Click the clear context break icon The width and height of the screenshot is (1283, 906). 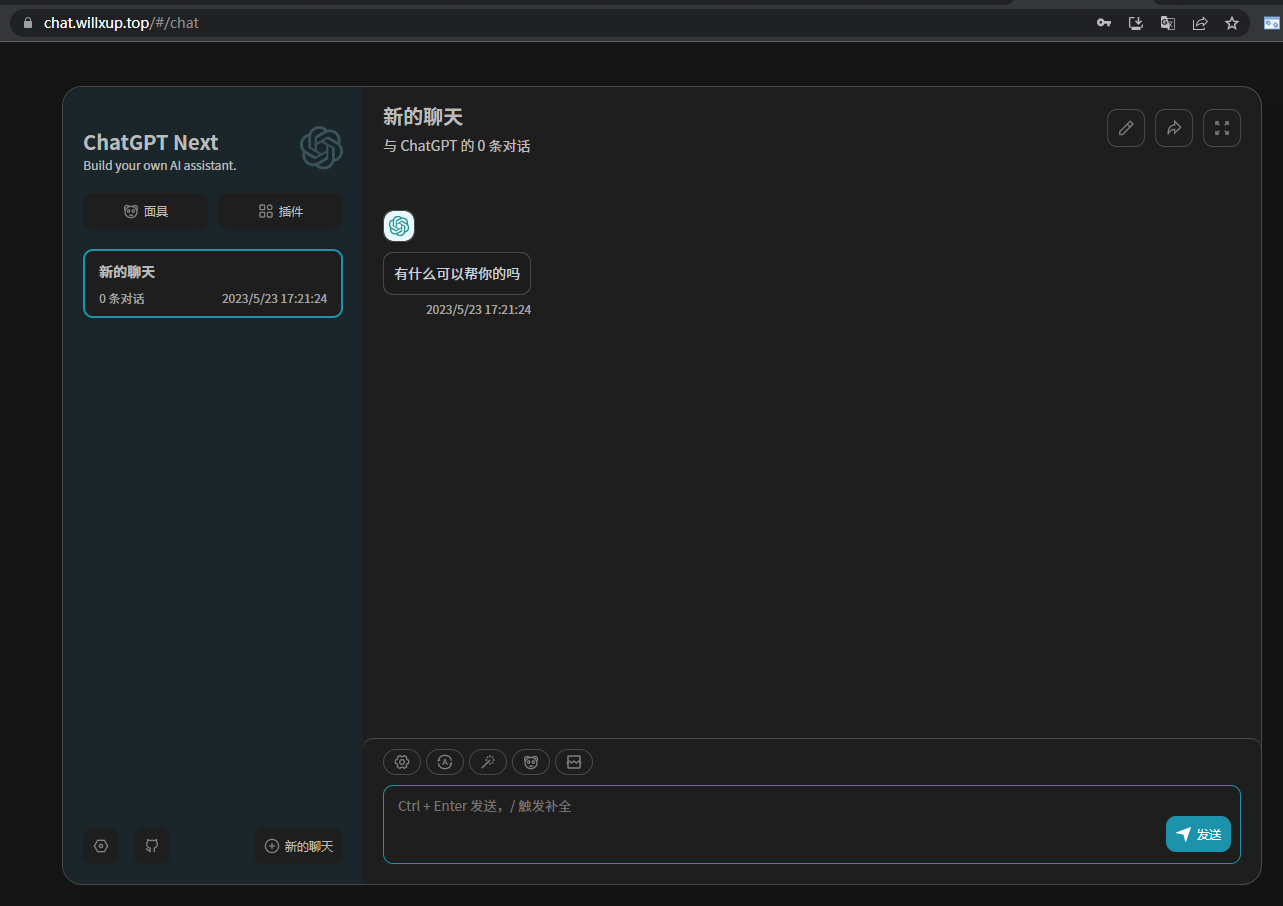(x=574, y=762)
